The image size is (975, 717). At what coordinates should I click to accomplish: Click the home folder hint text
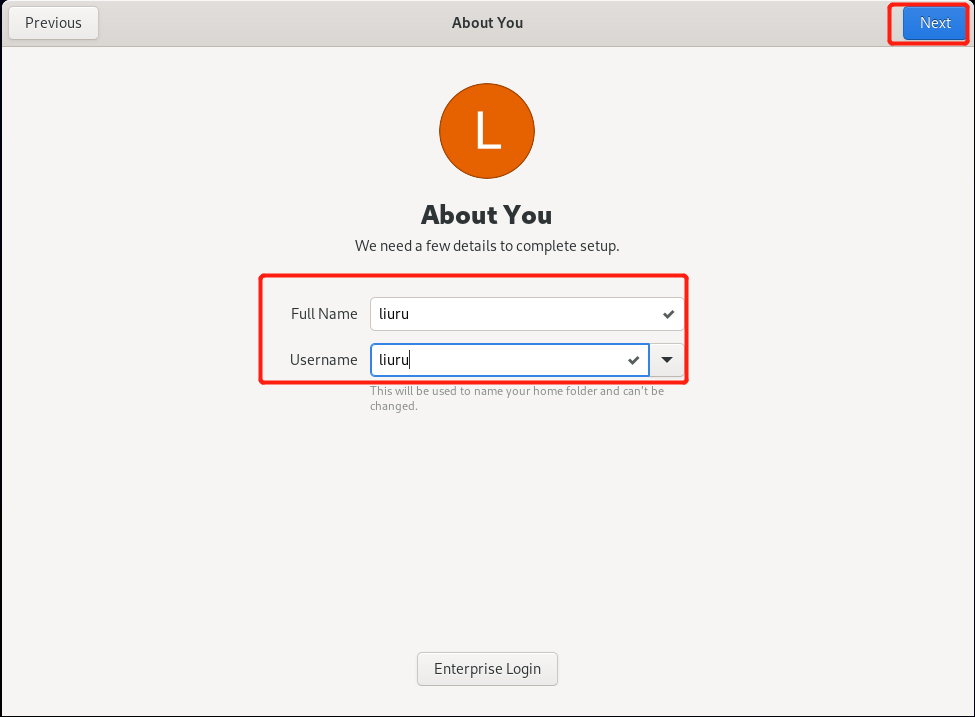coord(517,399)
